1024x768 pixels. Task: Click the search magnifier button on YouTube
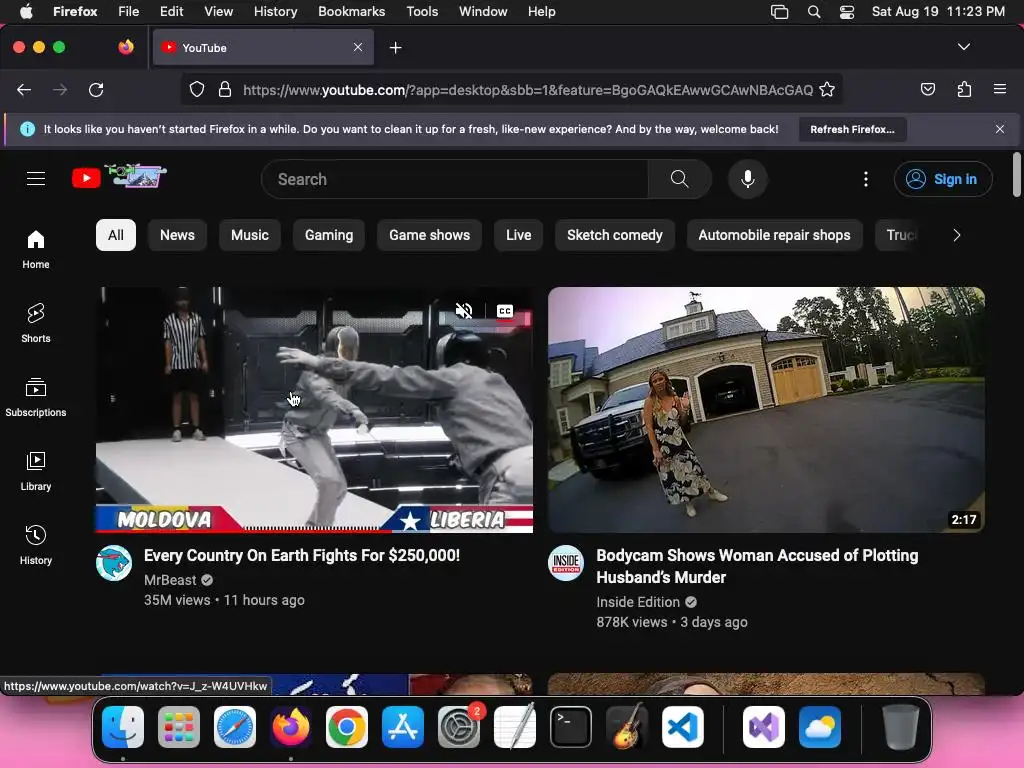(x=679, y=179)
